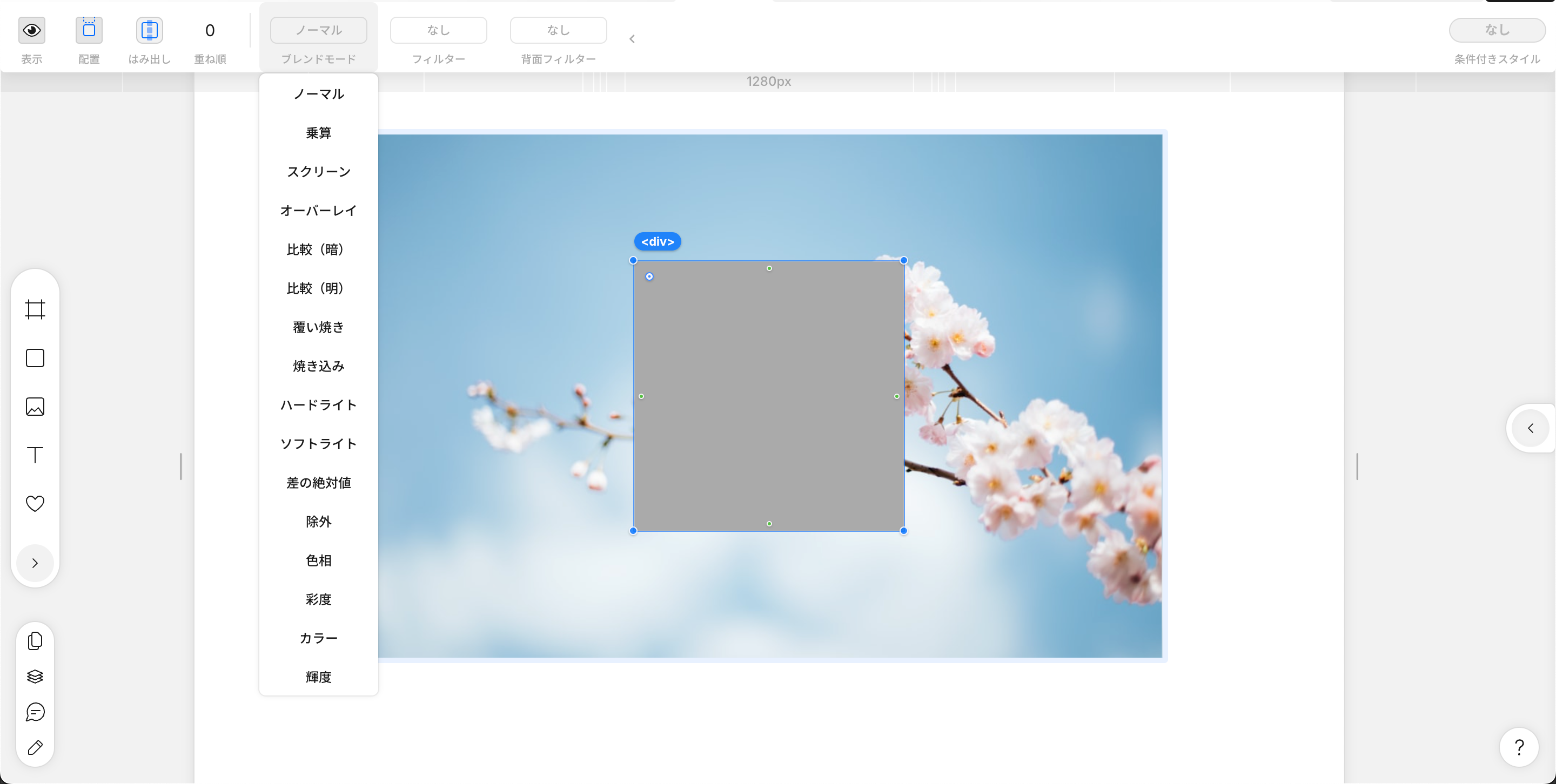Click the gray div's corner radius handle
The height and width of the screenshot is (784, 1556).
pos(649,276)
